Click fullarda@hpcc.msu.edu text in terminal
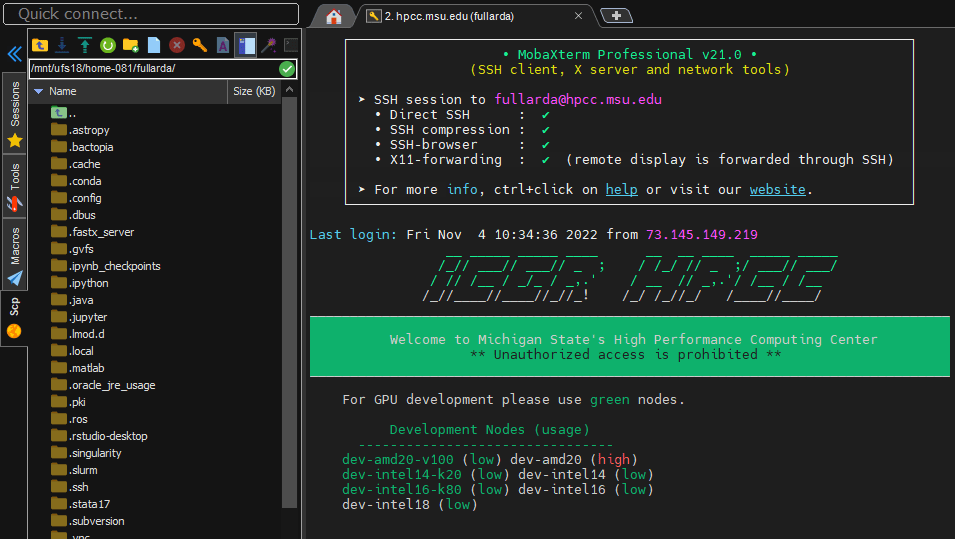The width and height of the screenshot is (955, 539). point(578,99)
